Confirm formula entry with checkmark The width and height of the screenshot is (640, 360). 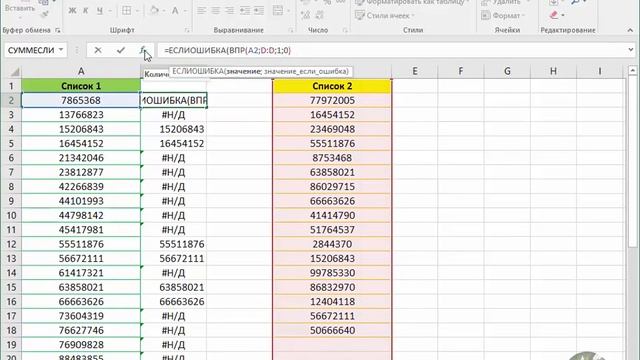coord(120,50)
